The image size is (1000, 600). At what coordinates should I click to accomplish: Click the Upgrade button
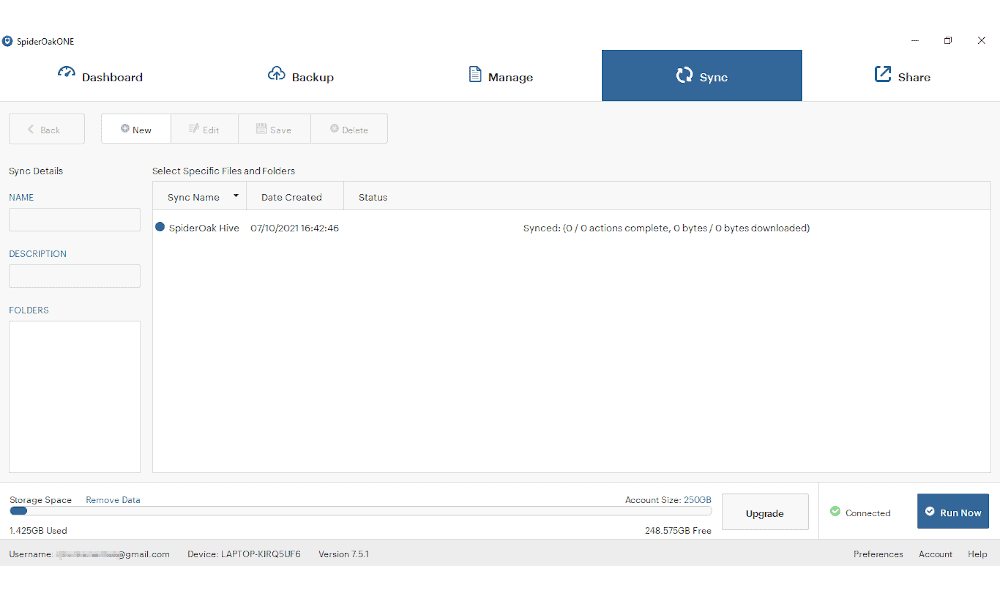coord(765,512)
